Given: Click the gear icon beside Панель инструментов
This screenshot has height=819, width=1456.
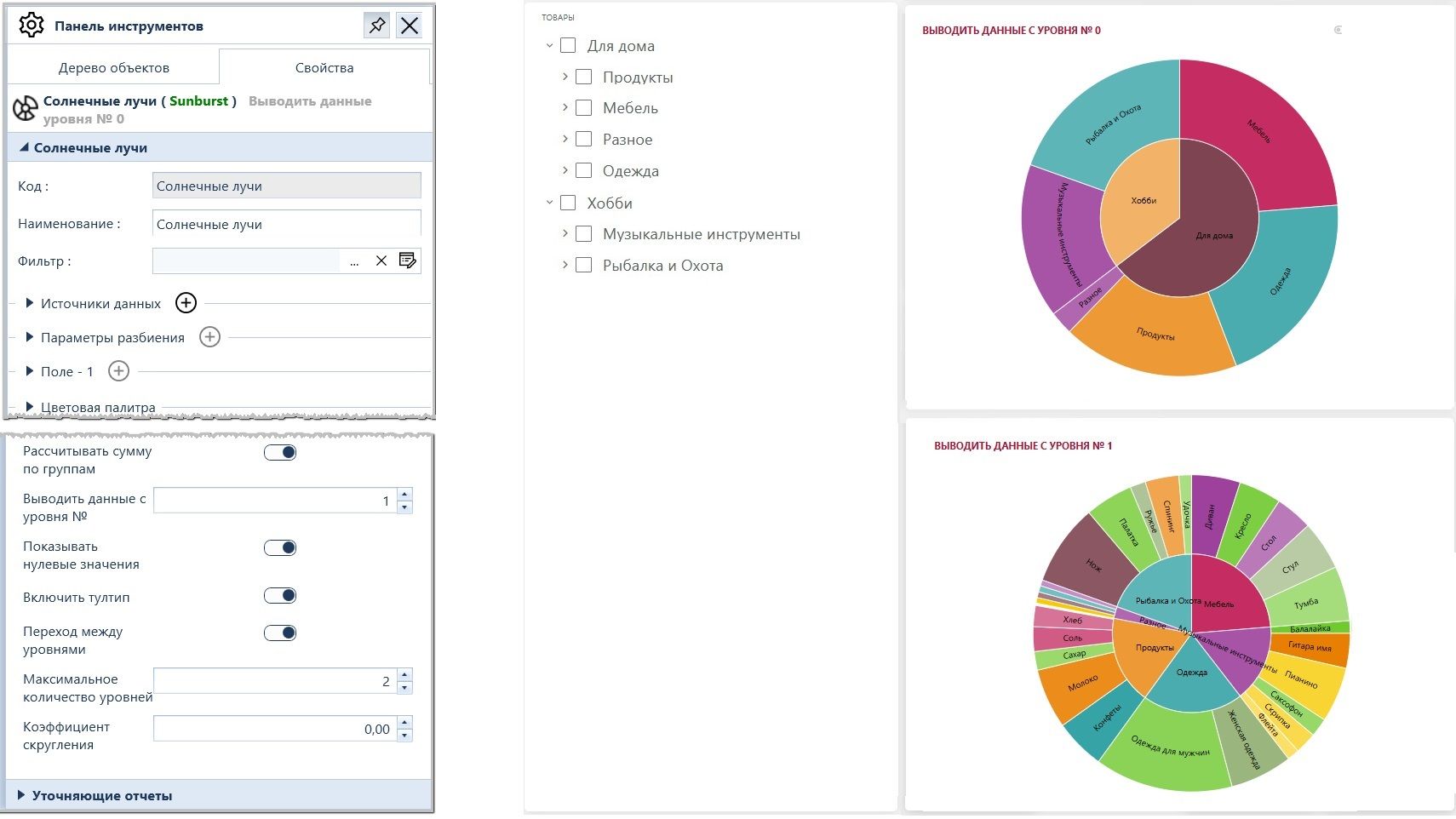Looking at the screenshot, I should (31, 26).
